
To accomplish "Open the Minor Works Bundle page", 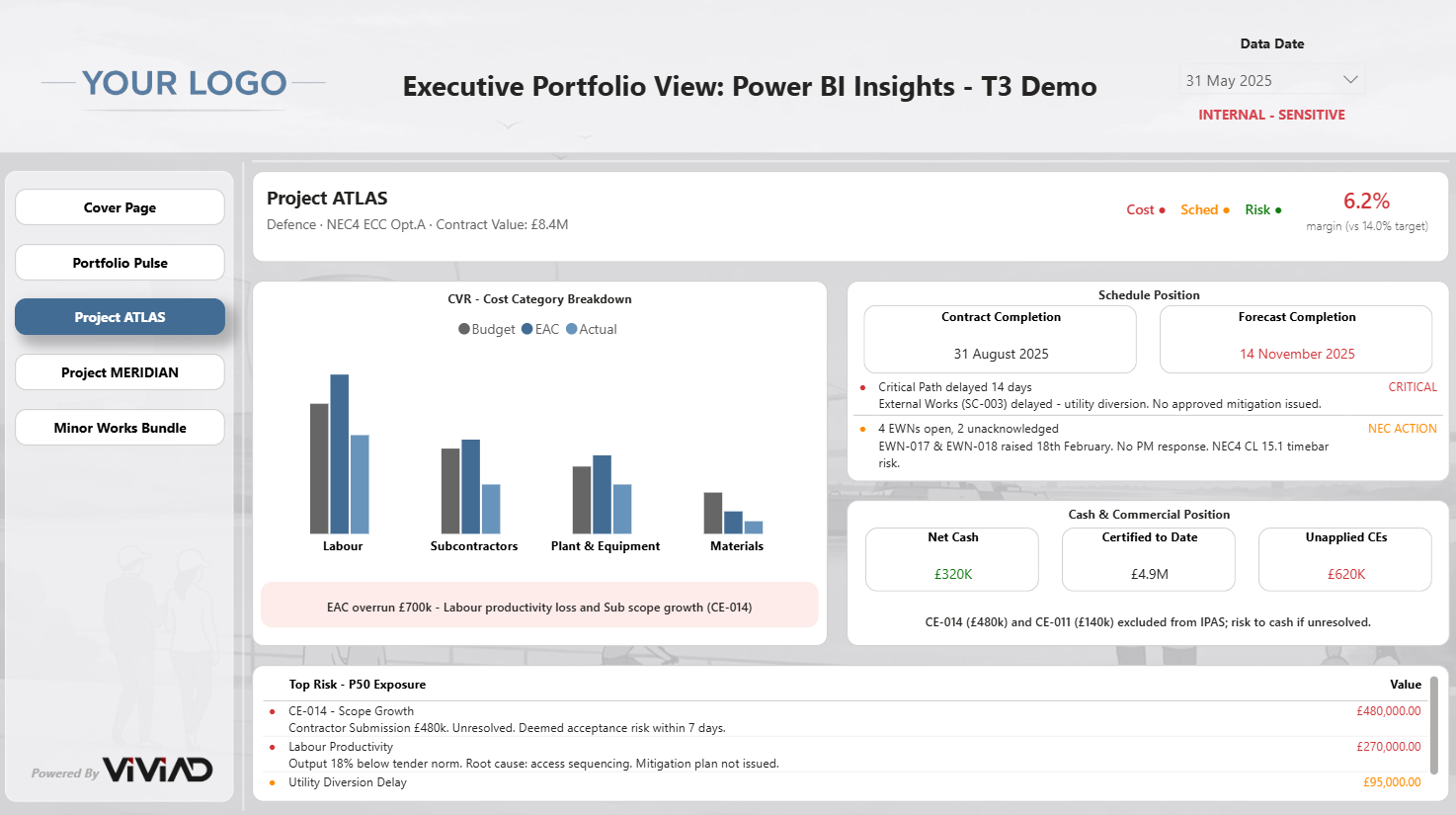I will (x=120, y=428).
